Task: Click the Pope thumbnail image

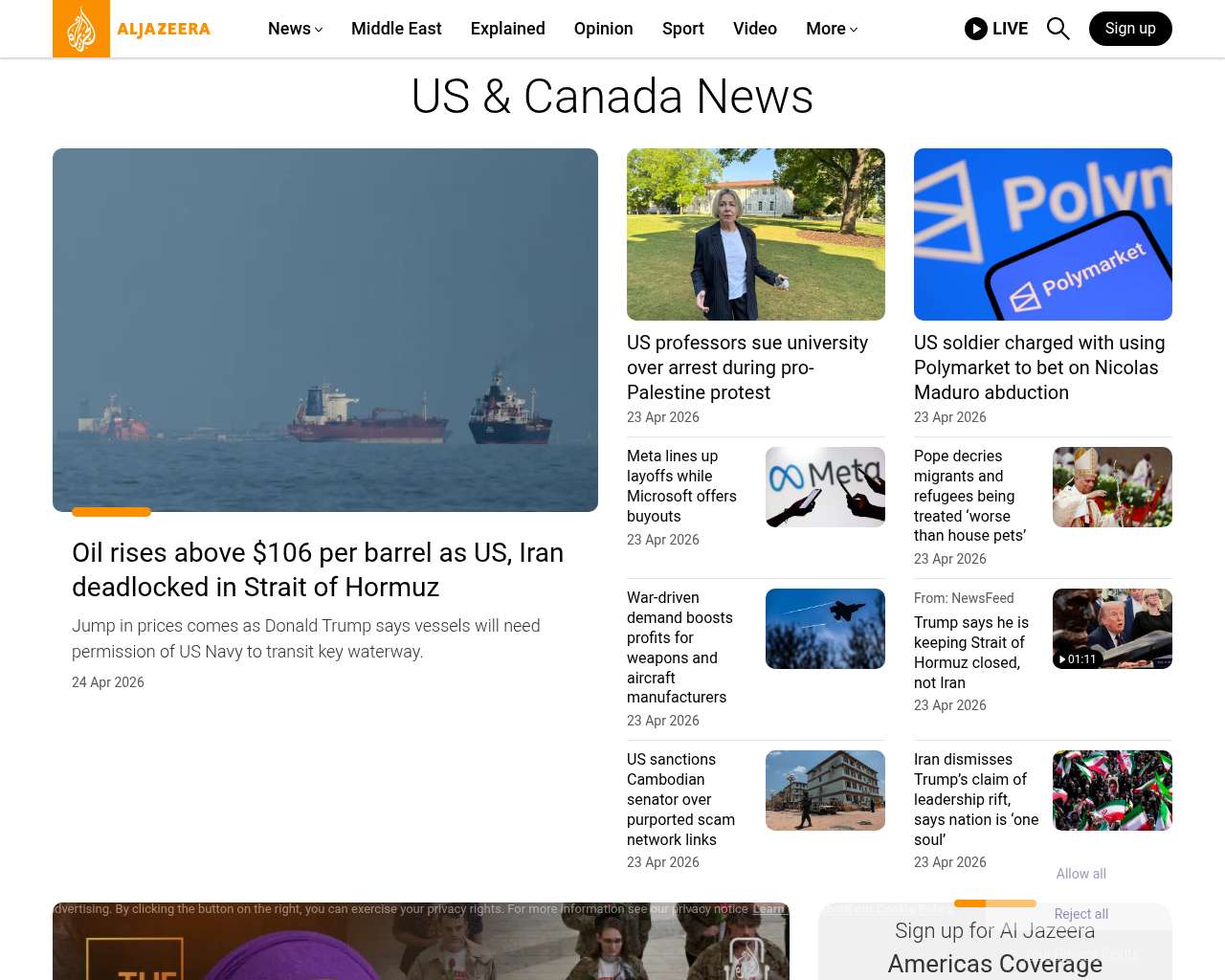Action: [1112, 487]
